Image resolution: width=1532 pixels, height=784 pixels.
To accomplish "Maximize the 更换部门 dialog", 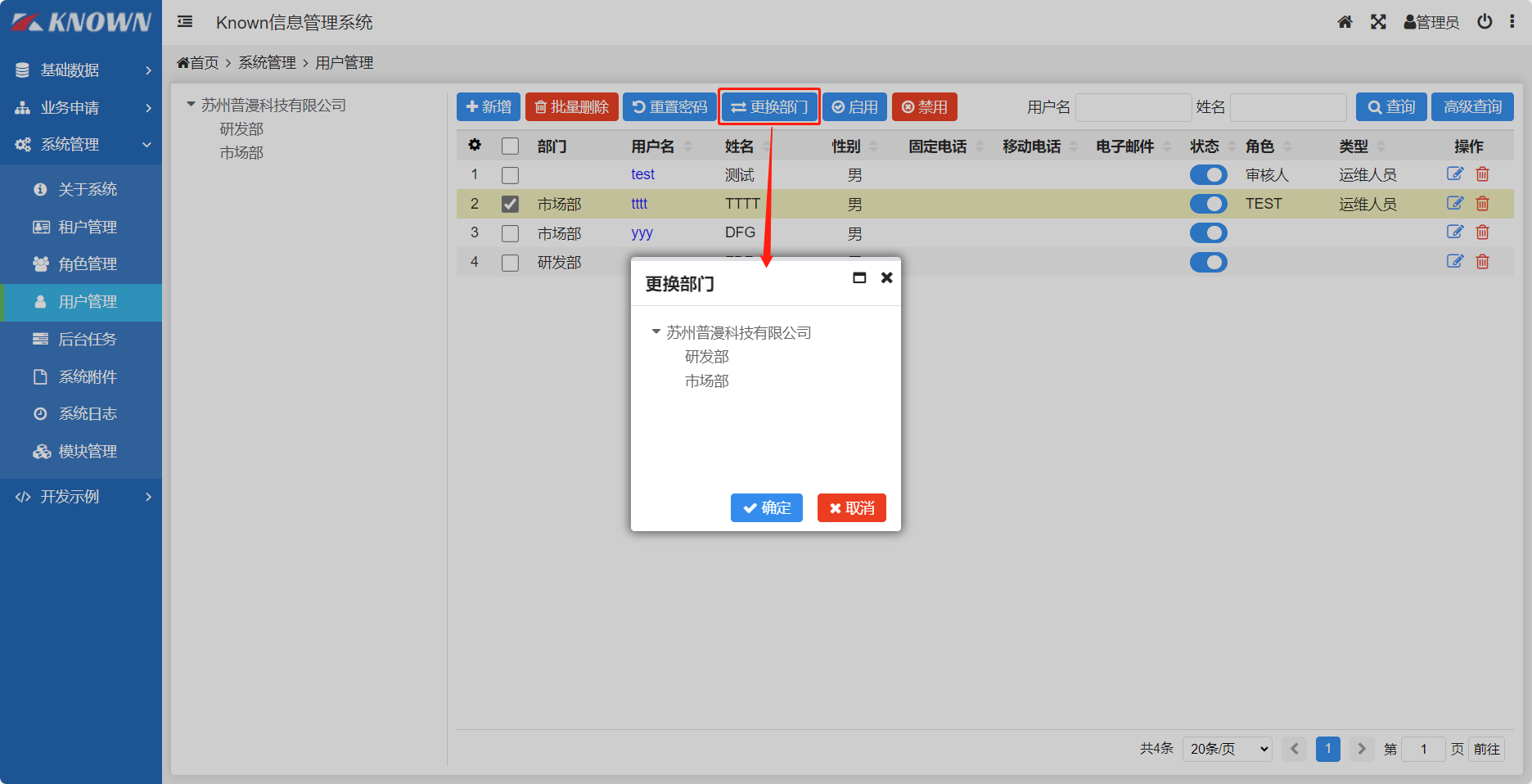I will pos(859,277).
